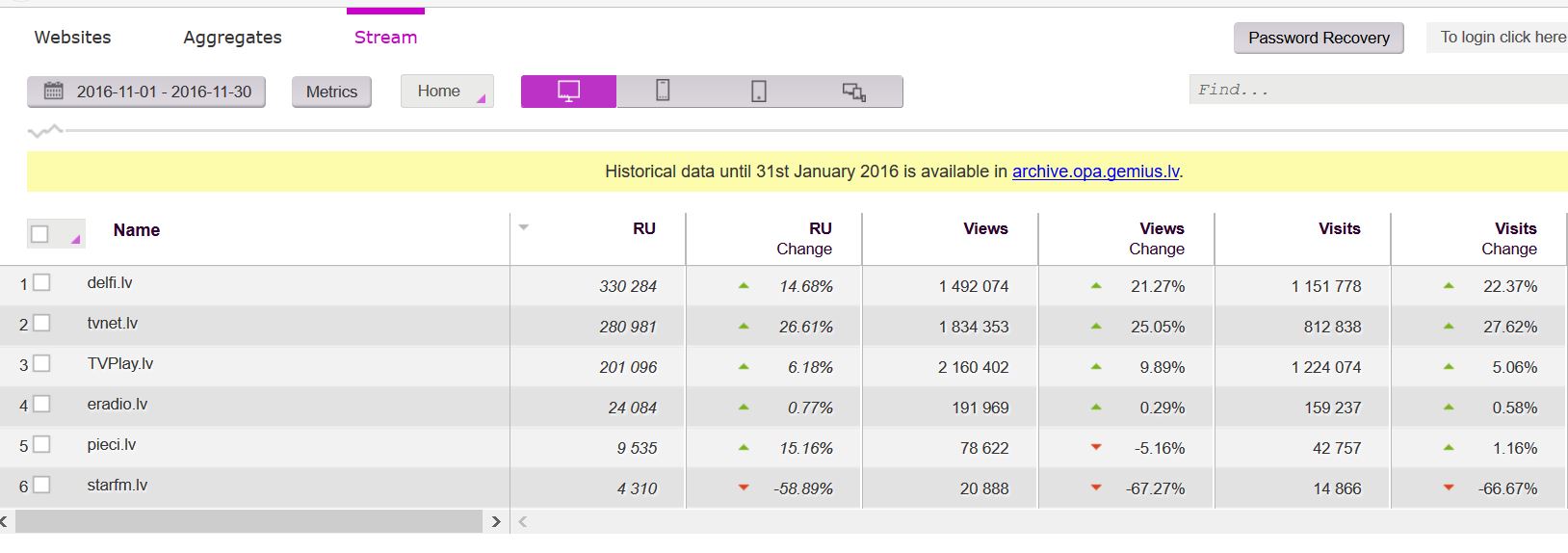
Task: Click the chart trend line icon
Action: pos(45,130)
